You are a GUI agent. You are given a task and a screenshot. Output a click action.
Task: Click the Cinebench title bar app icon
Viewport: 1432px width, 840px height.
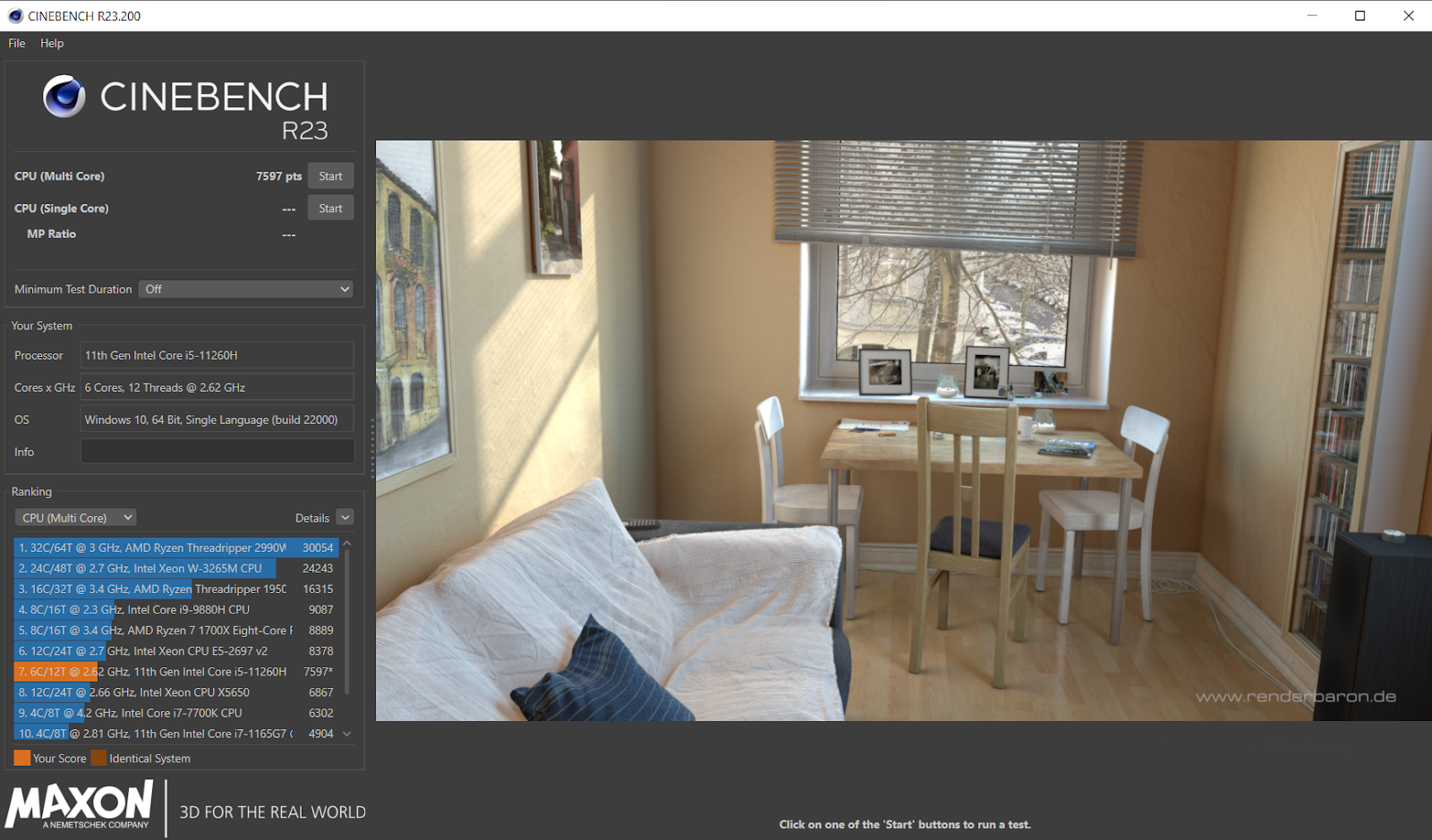click(x=15, y=16)
